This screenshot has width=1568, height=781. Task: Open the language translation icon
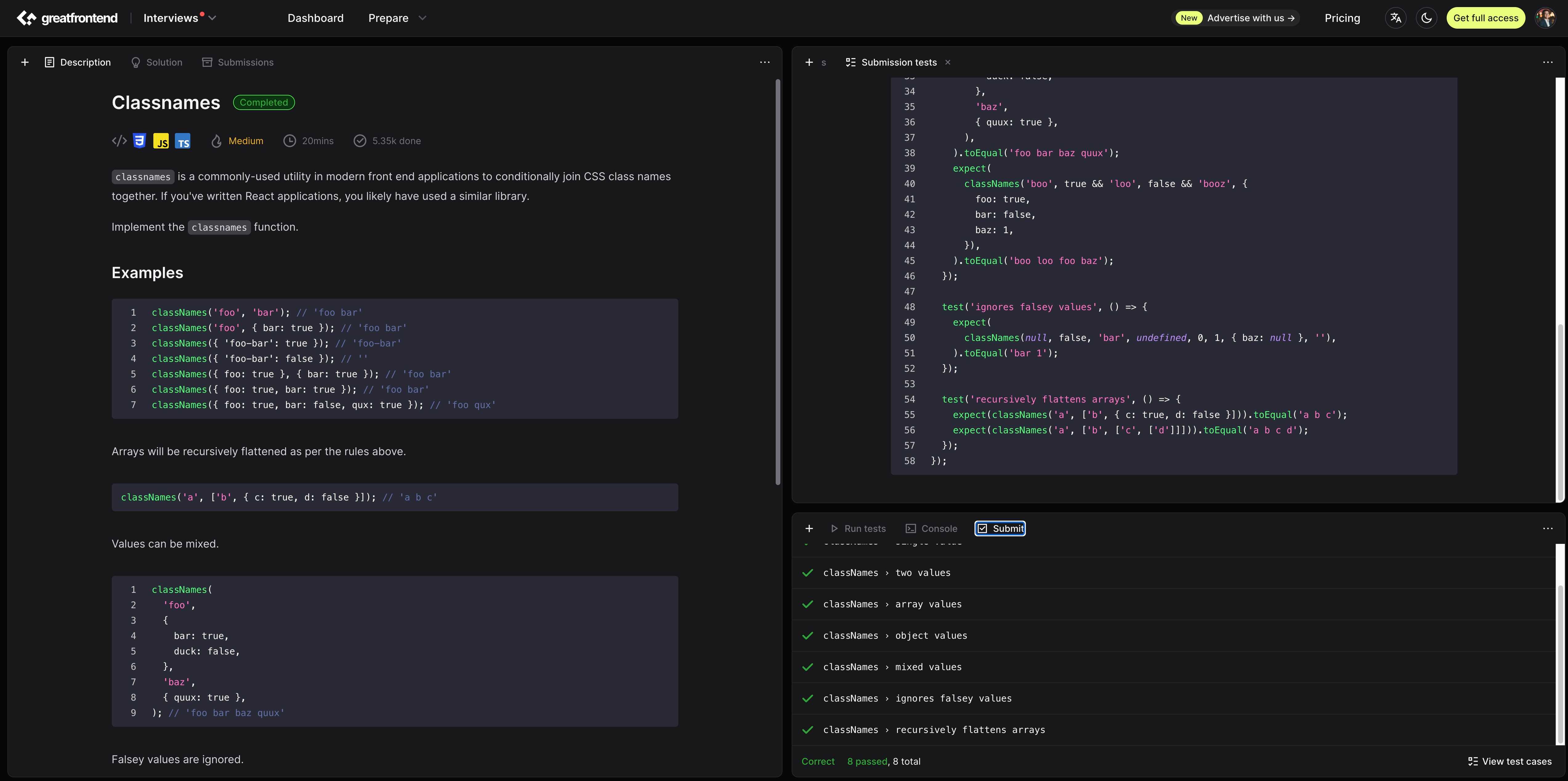click(x=1396, y=18)
